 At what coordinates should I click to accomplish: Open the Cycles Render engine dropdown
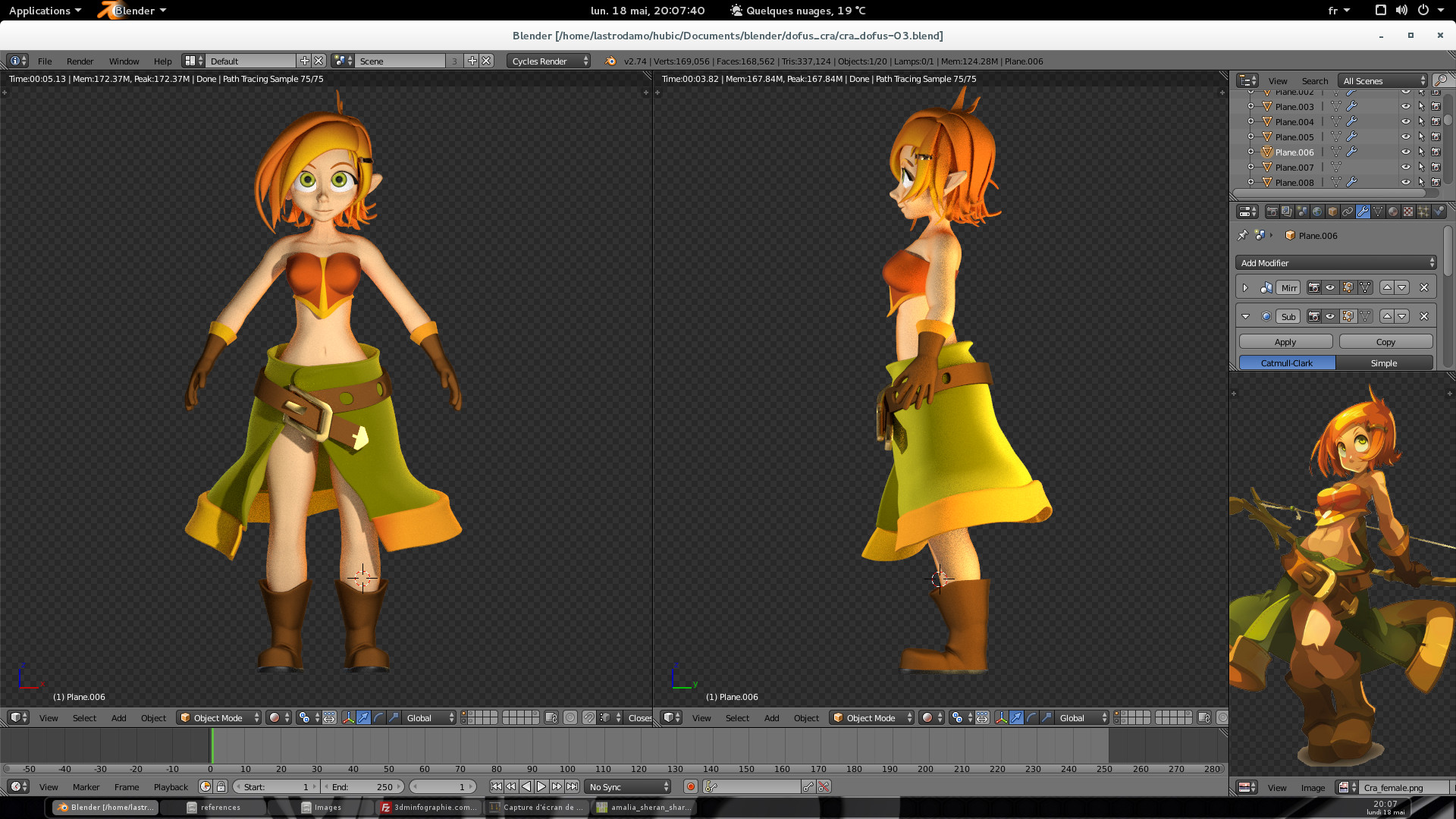click(x=549, y=61)
